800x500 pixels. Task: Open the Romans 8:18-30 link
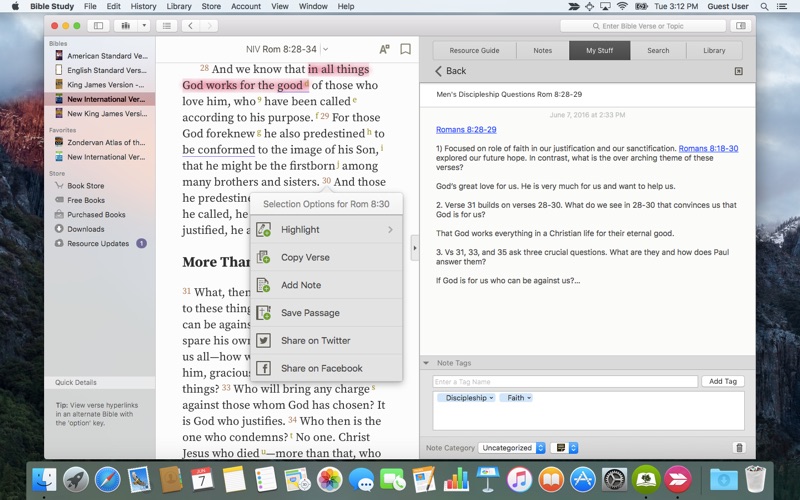[708, 148]
